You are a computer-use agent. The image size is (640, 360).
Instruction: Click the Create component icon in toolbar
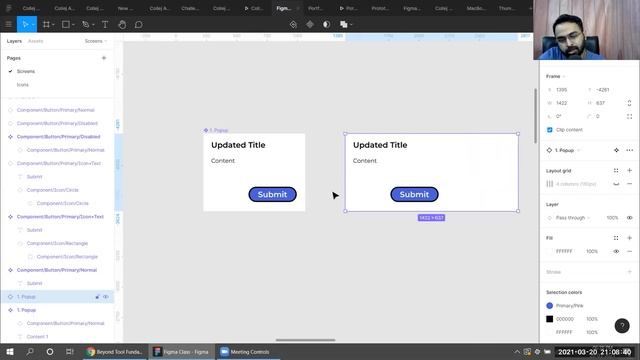click(x=310, y=24)
